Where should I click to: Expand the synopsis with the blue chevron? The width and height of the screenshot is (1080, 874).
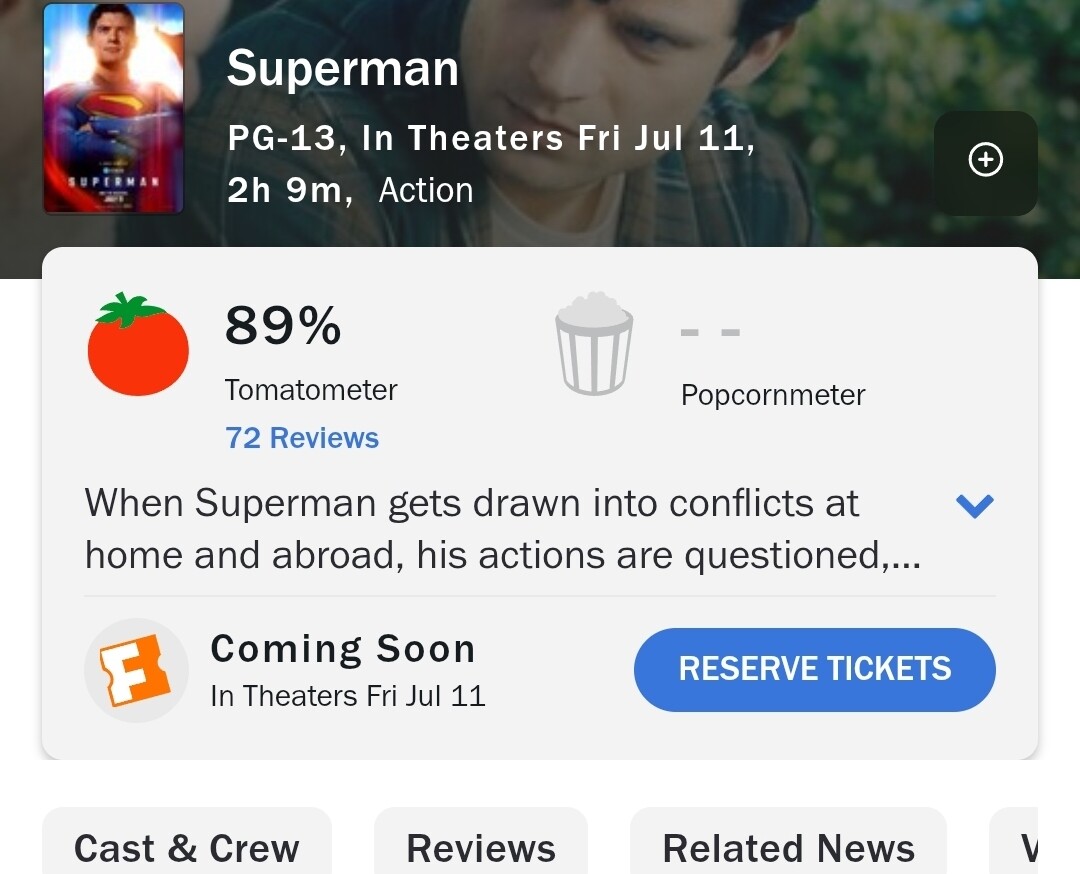tap(974, 506)
